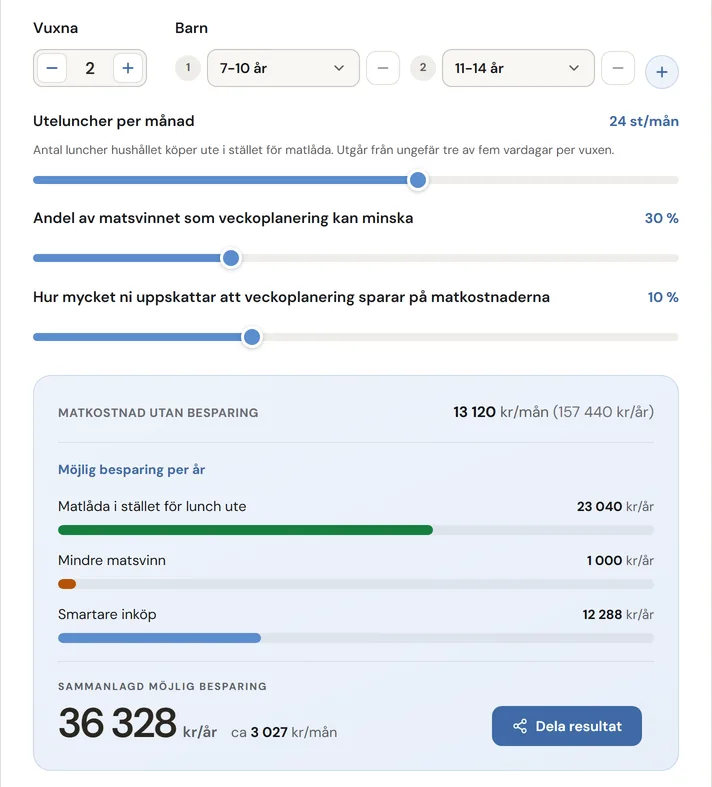Open the child 2 age dropdown (11–14 år)
The height and width of the screenshot is (787, 712).
(x=518, y=68)
